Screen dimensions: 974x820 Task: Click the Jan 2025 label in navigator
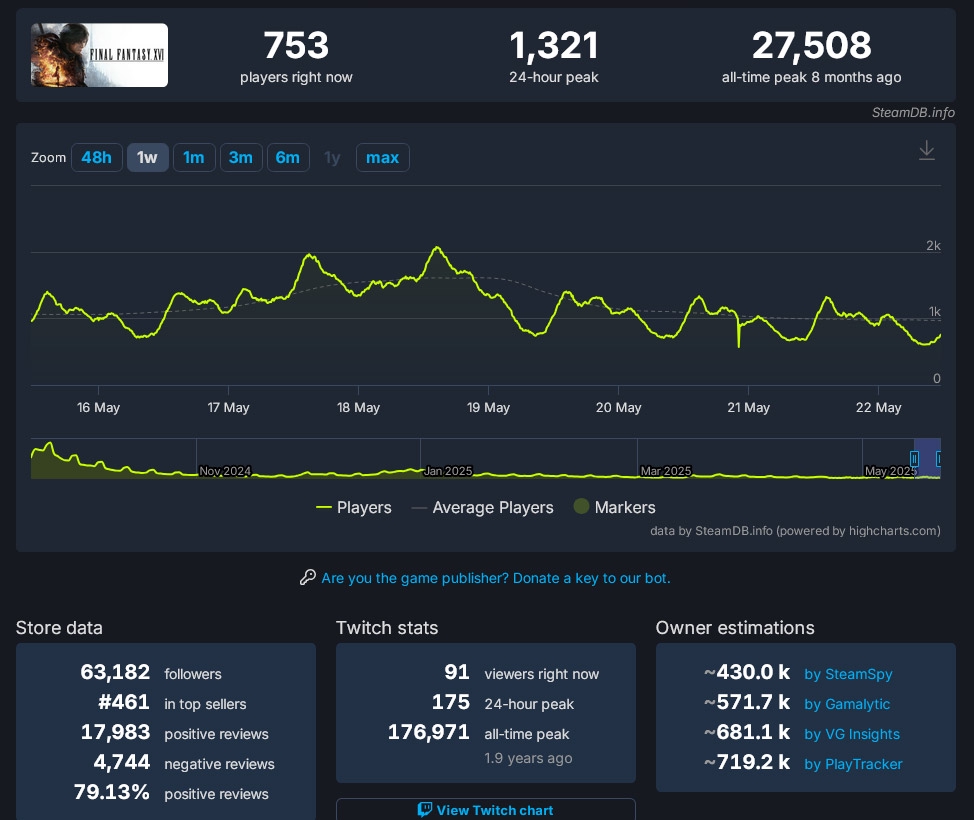[x=448, y=471]
